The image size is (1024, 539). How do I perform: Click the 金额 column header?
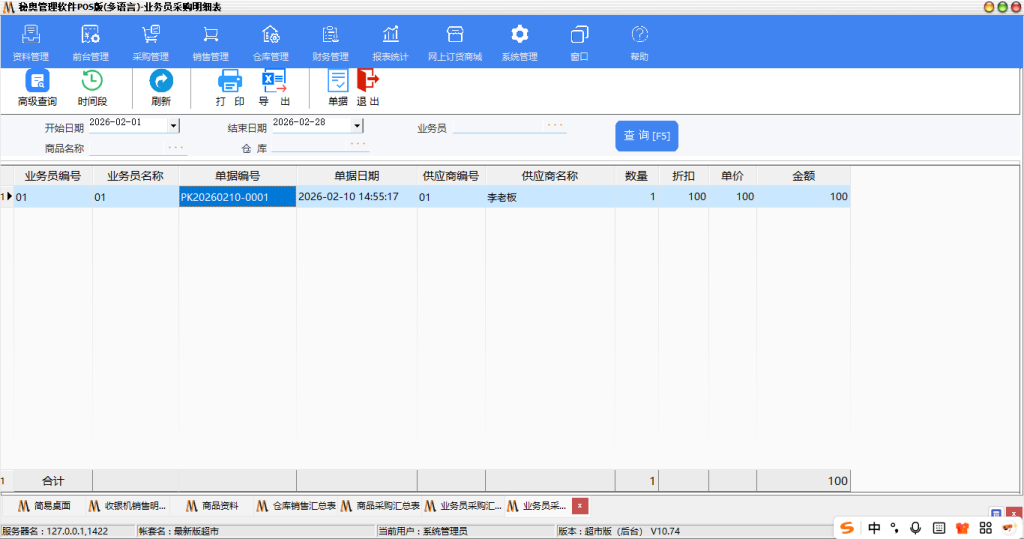pos(803,176)
